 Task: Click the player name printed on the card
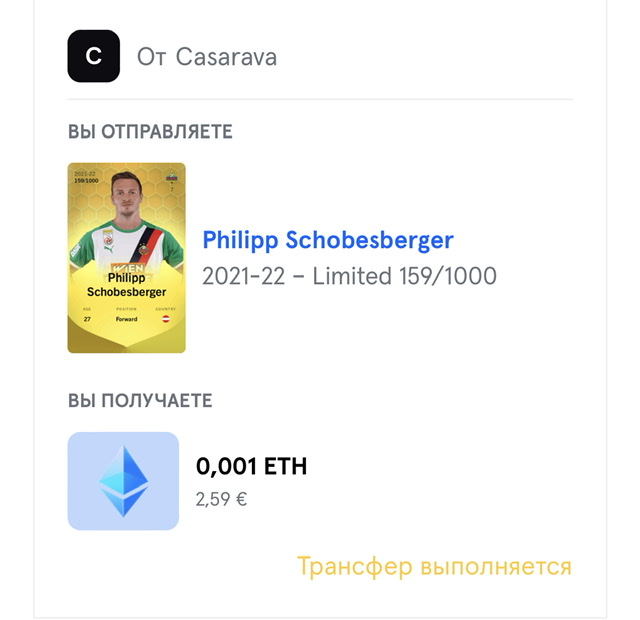click(126, 284)
